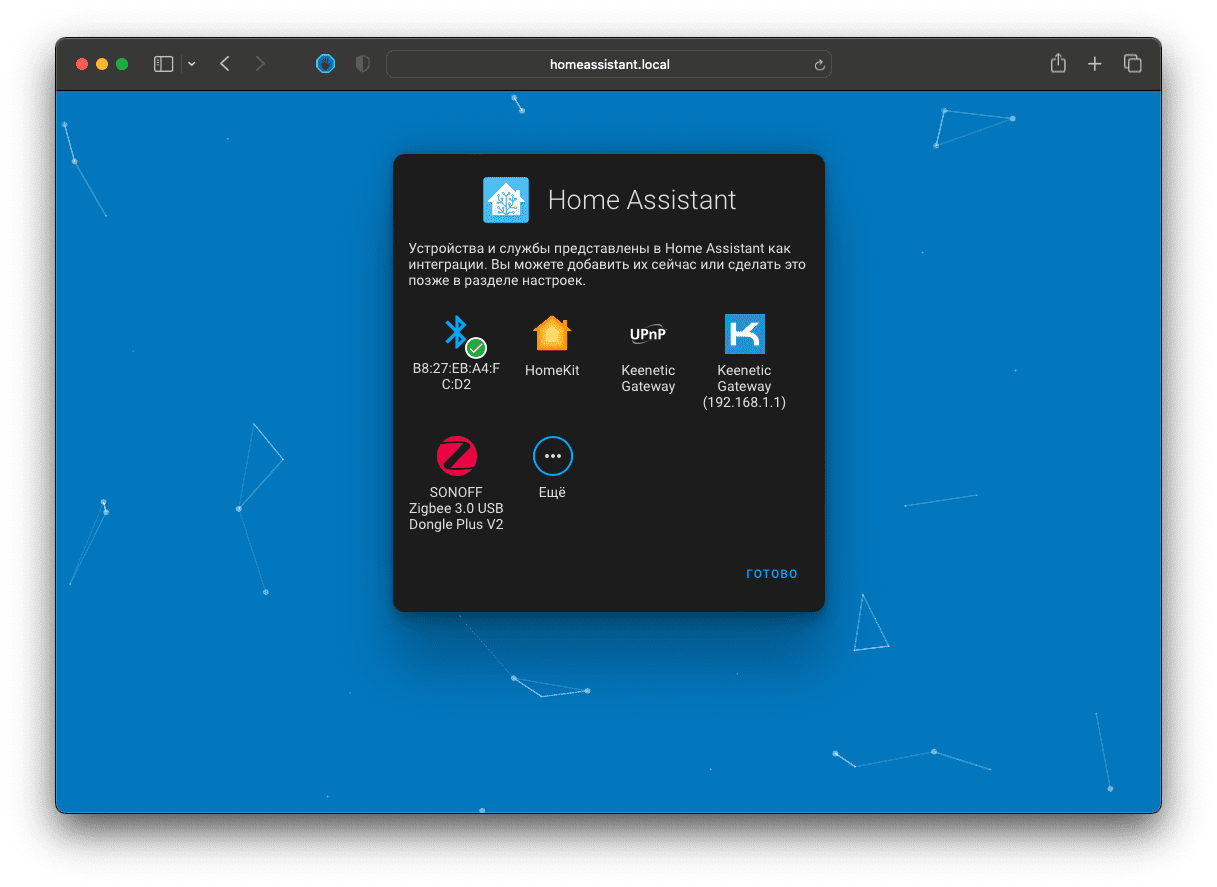Focus the homeassistant.local address bar

pyautogui.click(x=609, y=64)
